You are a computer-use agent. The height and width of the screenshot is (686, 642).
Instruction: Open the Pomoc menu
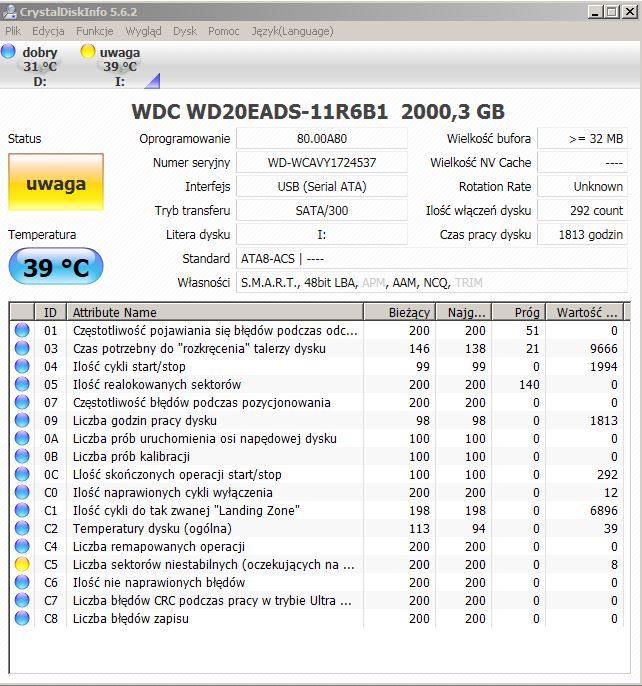224,31
